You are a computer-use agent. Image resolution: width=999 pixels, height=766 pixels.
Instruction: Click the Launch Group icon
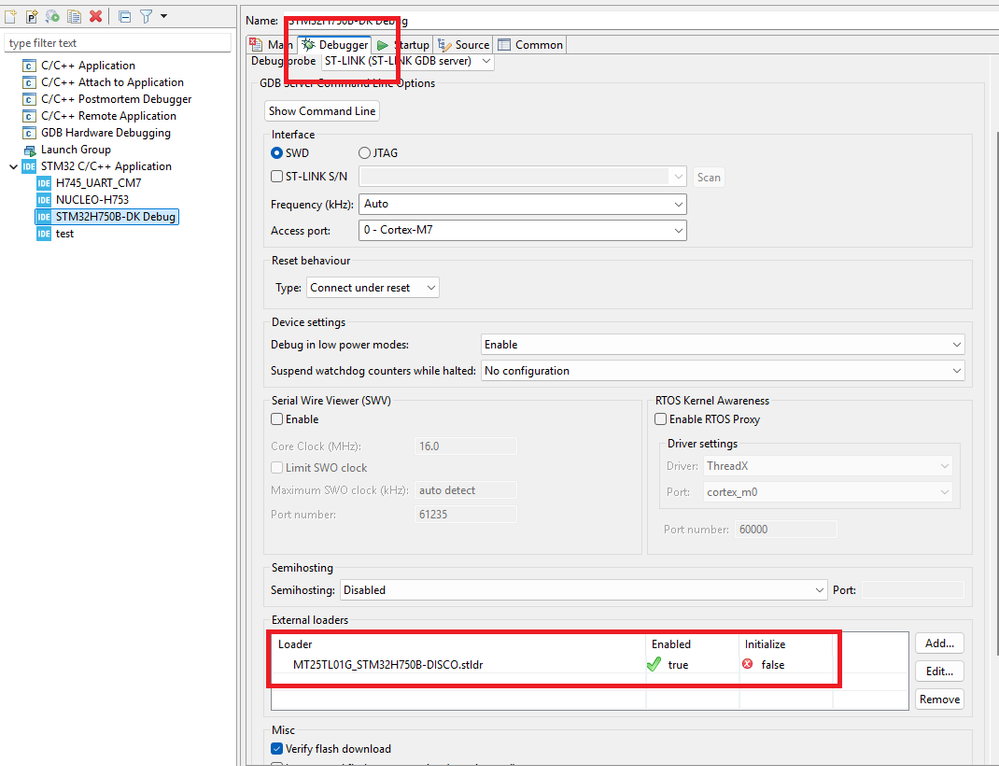pyautogui.click(x=29, y=150)
